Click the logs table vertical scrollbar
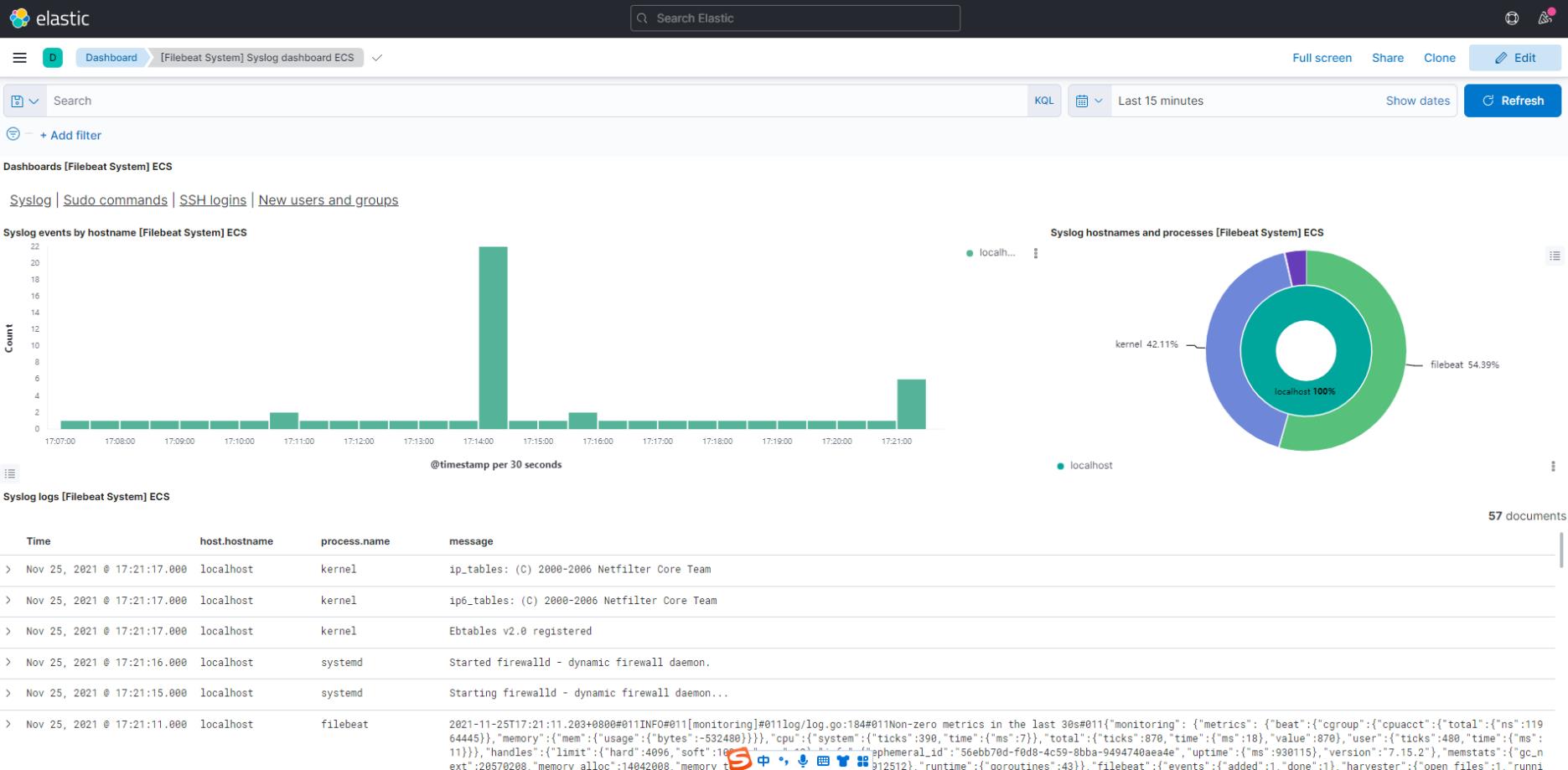This screenshot has width=1568, height=770. point(1560,550)
